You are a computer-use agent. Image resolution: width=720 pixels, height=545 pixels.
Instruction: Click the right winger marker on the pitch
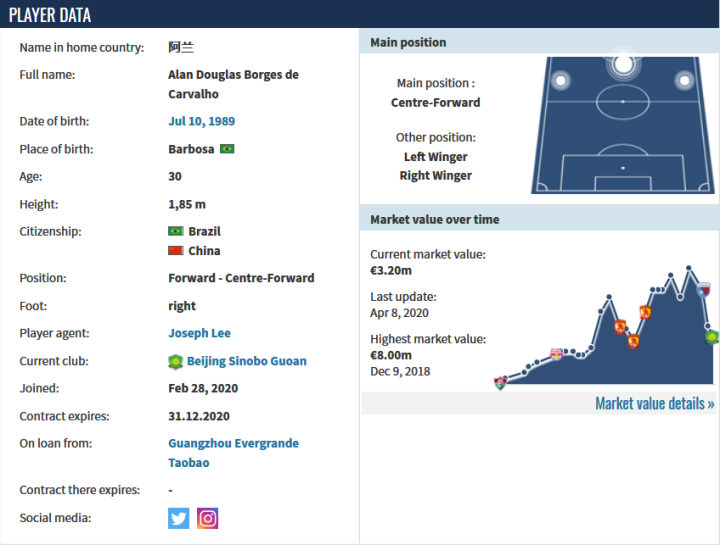coord(685,80)
